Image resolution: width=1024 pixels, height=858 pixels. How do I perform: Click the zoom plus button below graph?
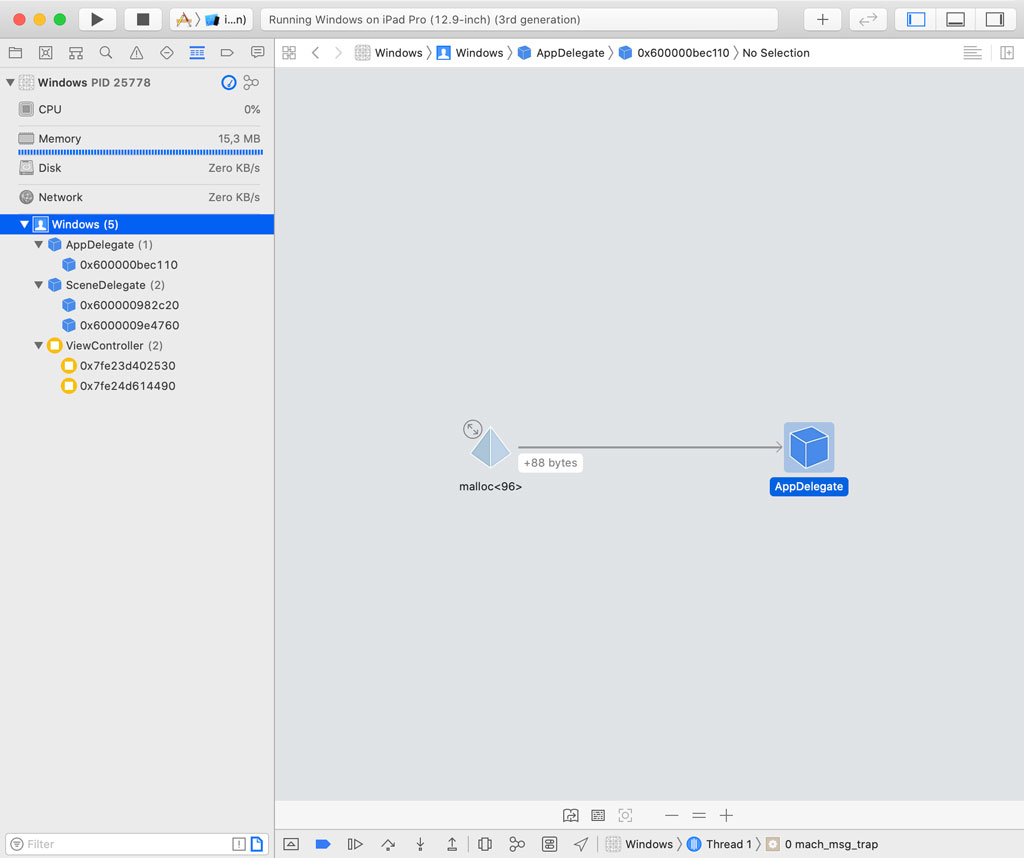[x=726, y=815]
